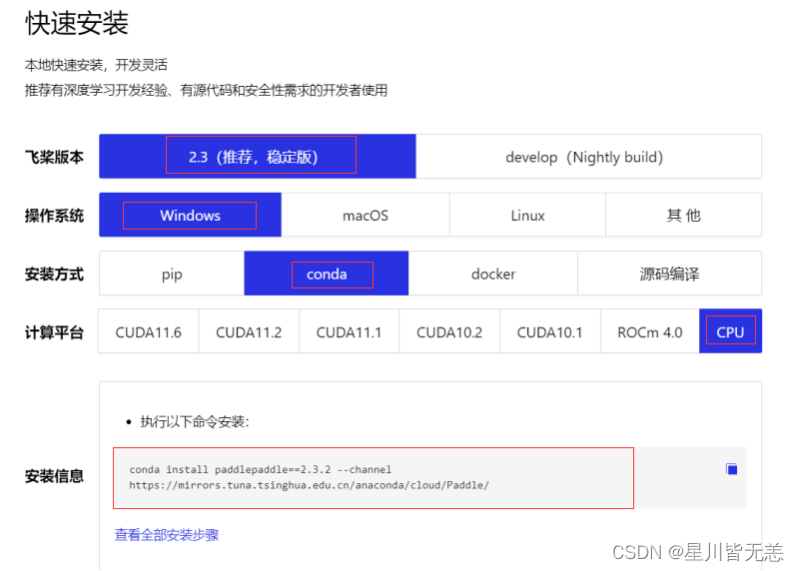
Task: Select conda installation method
Action: [326, 274]
